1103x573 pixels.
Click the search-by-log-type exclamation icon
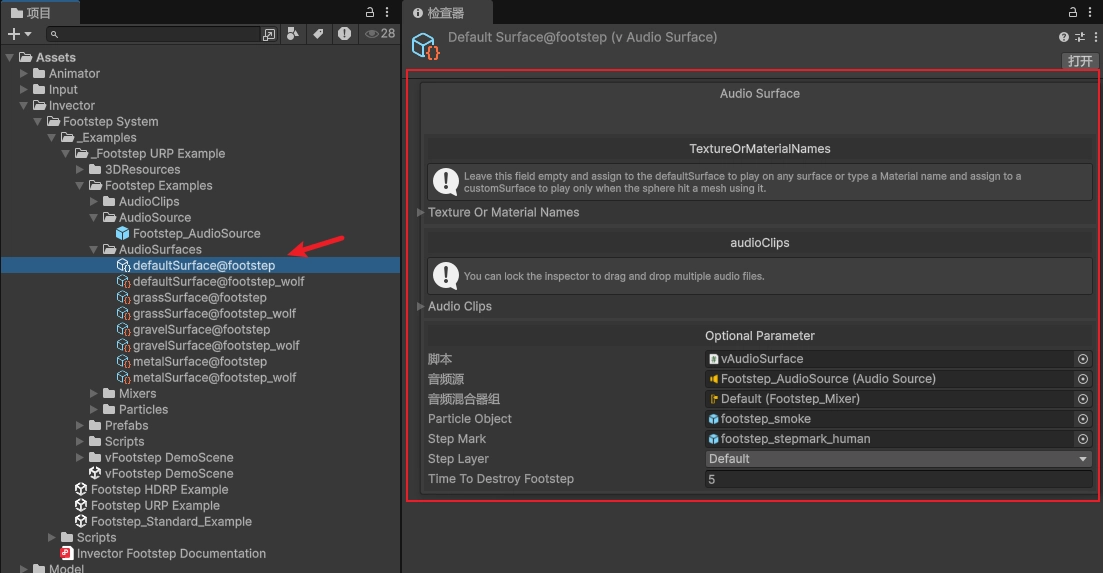coord(344,34)
